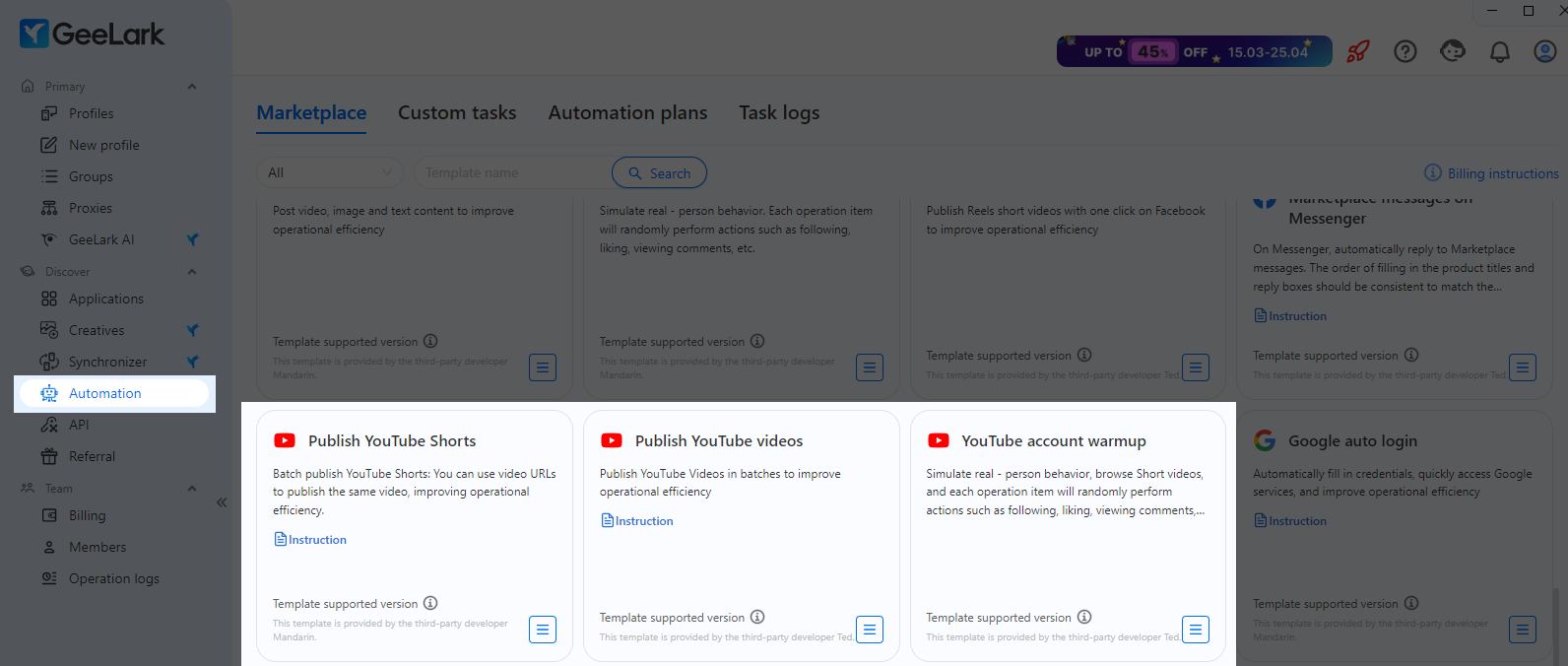Click the list icon on Google auto login card
The width and height of the screenshot is (1568, 666).
coord(1523,630)
